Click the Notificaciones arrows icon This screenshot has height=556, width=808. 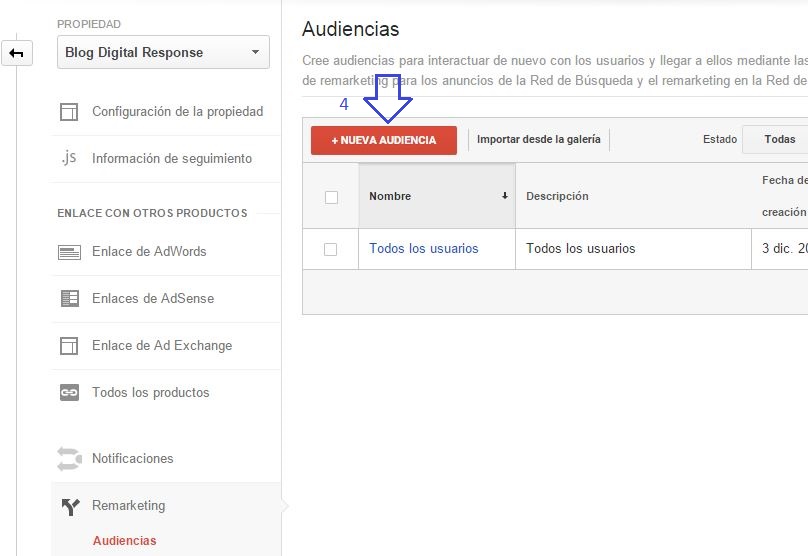point(69,459)
